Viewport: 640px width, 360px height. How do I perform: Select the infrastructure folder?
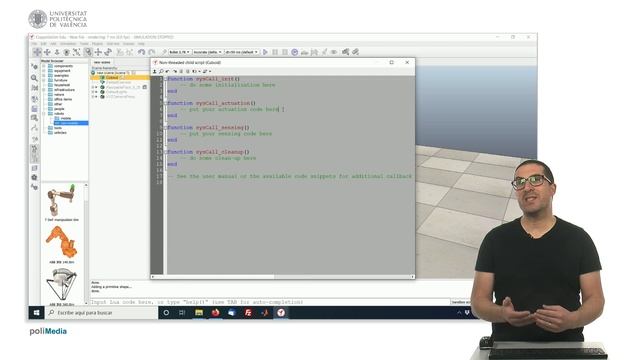64,90
